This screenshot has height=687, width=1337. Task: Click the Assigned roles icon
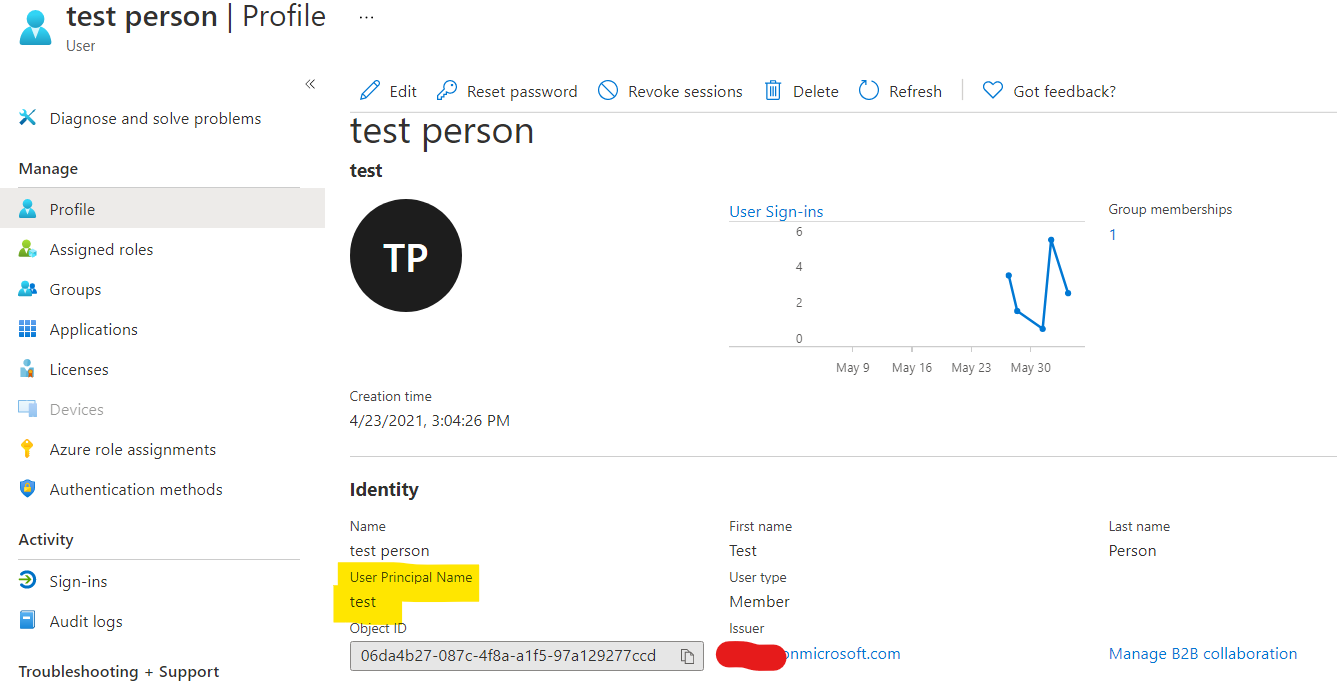(x=28, y=249)
